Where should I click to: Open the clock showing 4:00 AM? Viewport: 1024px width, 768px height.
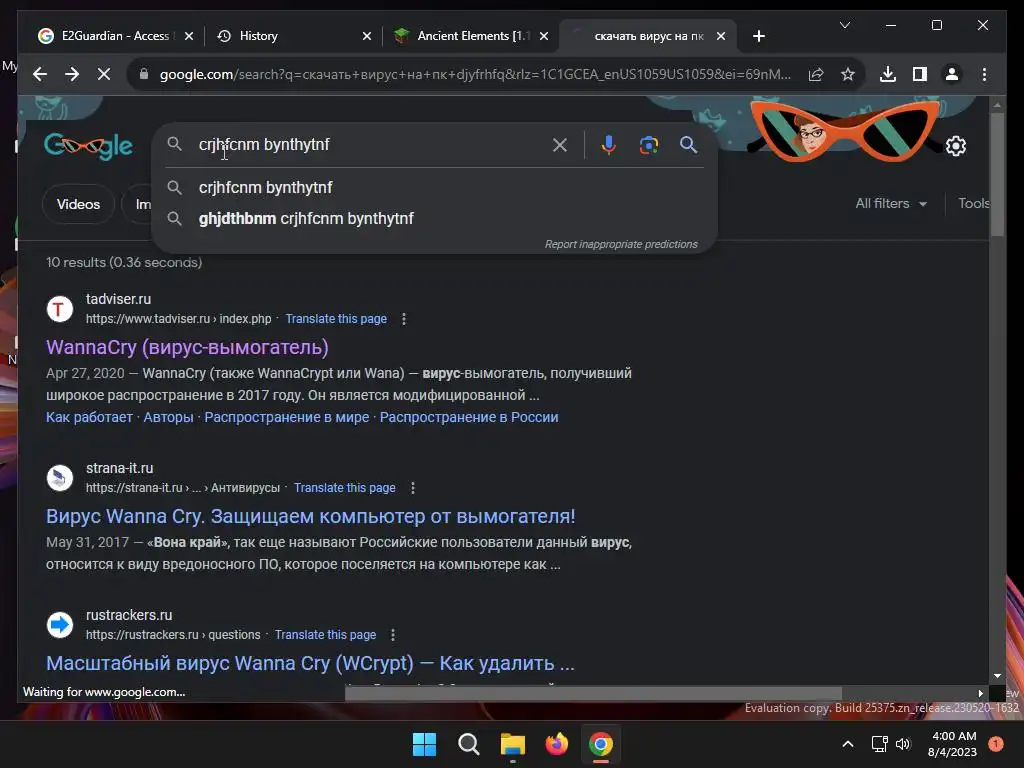click(952, 744)
